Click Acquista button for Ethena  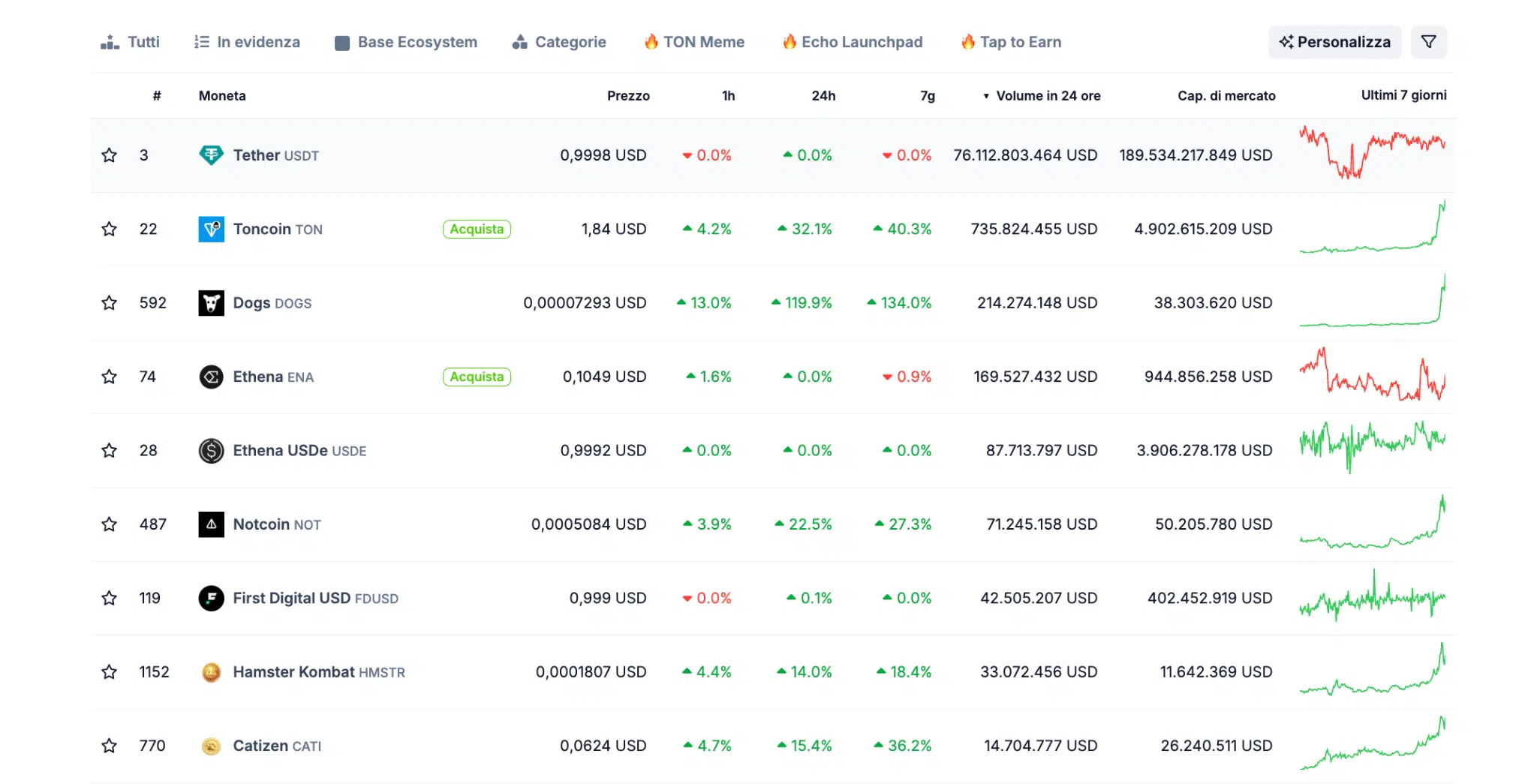[477, 377]
